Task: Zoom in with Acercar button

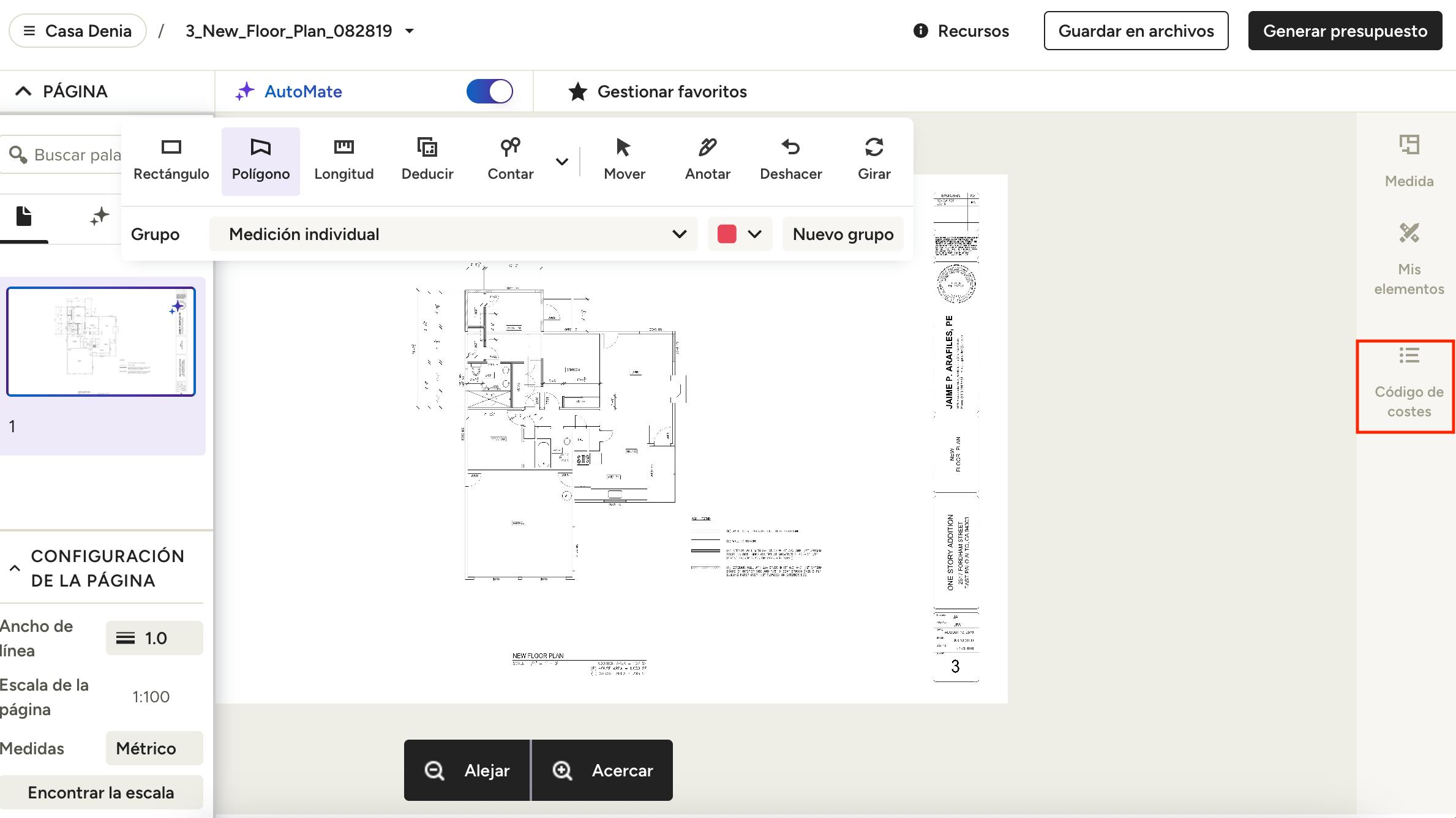Action: [602, 770]
